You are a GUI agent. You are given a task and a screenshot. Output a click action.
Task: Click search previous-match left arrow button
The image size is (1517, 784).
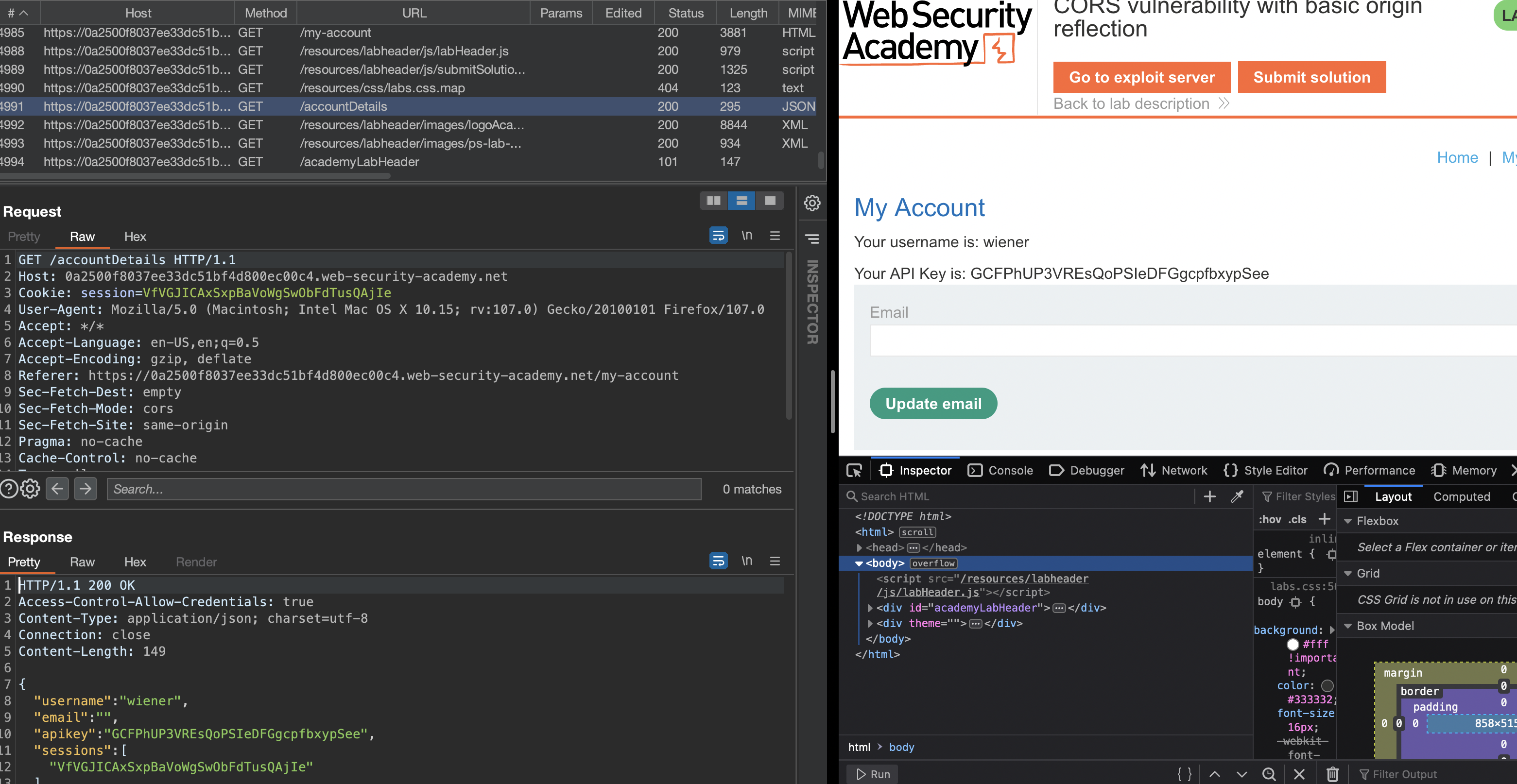(x=57, y=489)
